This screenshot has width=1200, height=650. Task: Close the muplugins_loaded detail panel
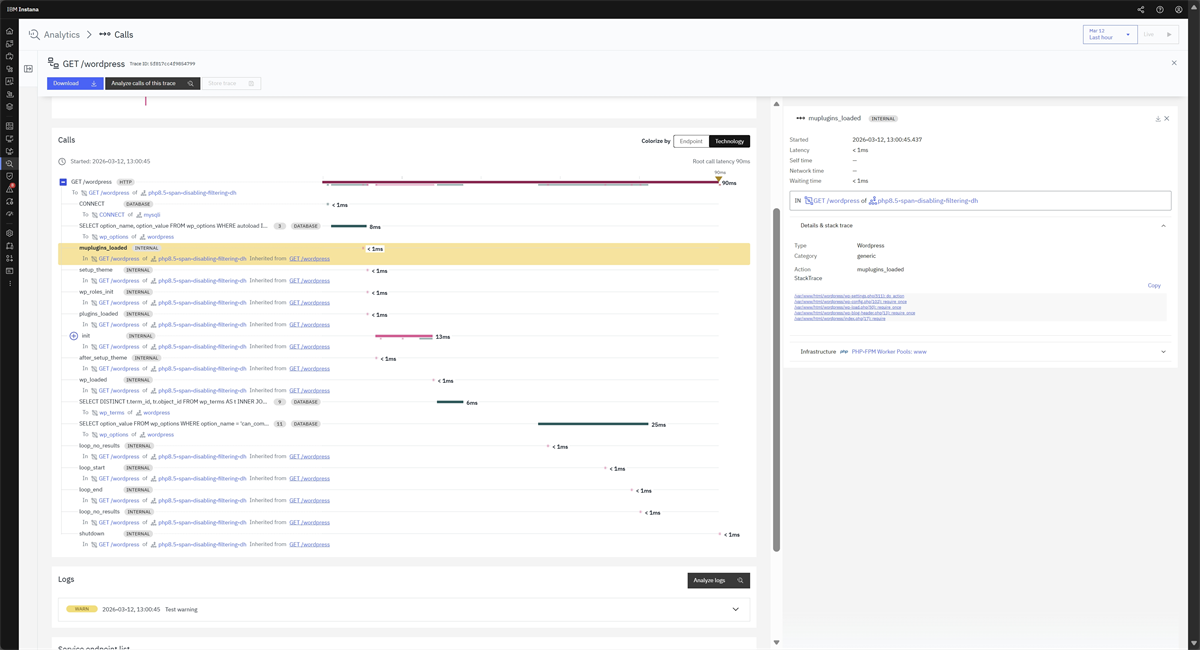pos(1167,118)
